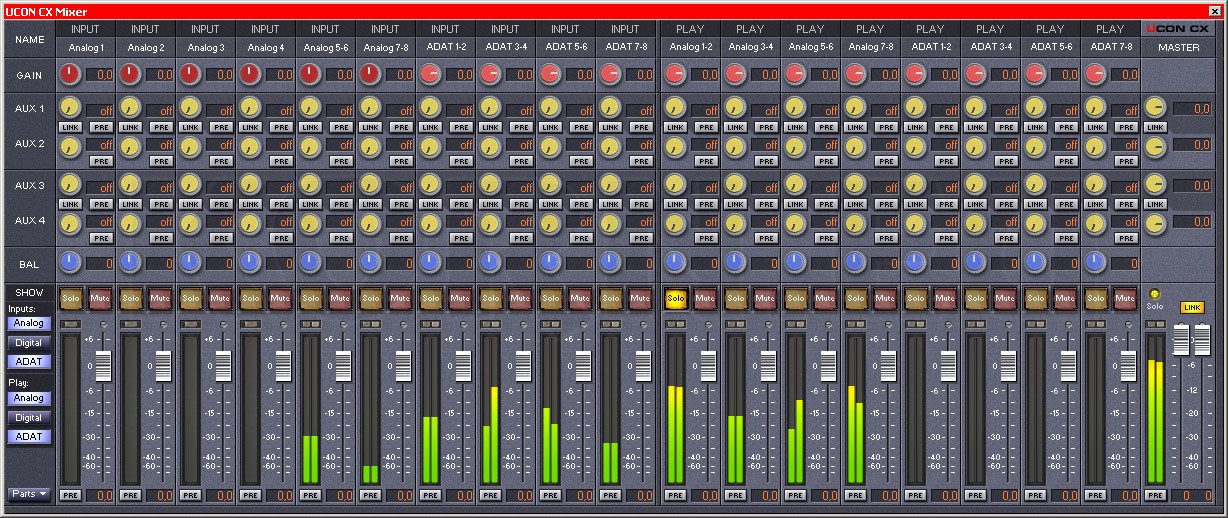Image resolution: width=1228 pixels, height=518 pixels.
Task: Disable Solo on PLAY Analog 1-2 channel
Action: pos(675,298)
